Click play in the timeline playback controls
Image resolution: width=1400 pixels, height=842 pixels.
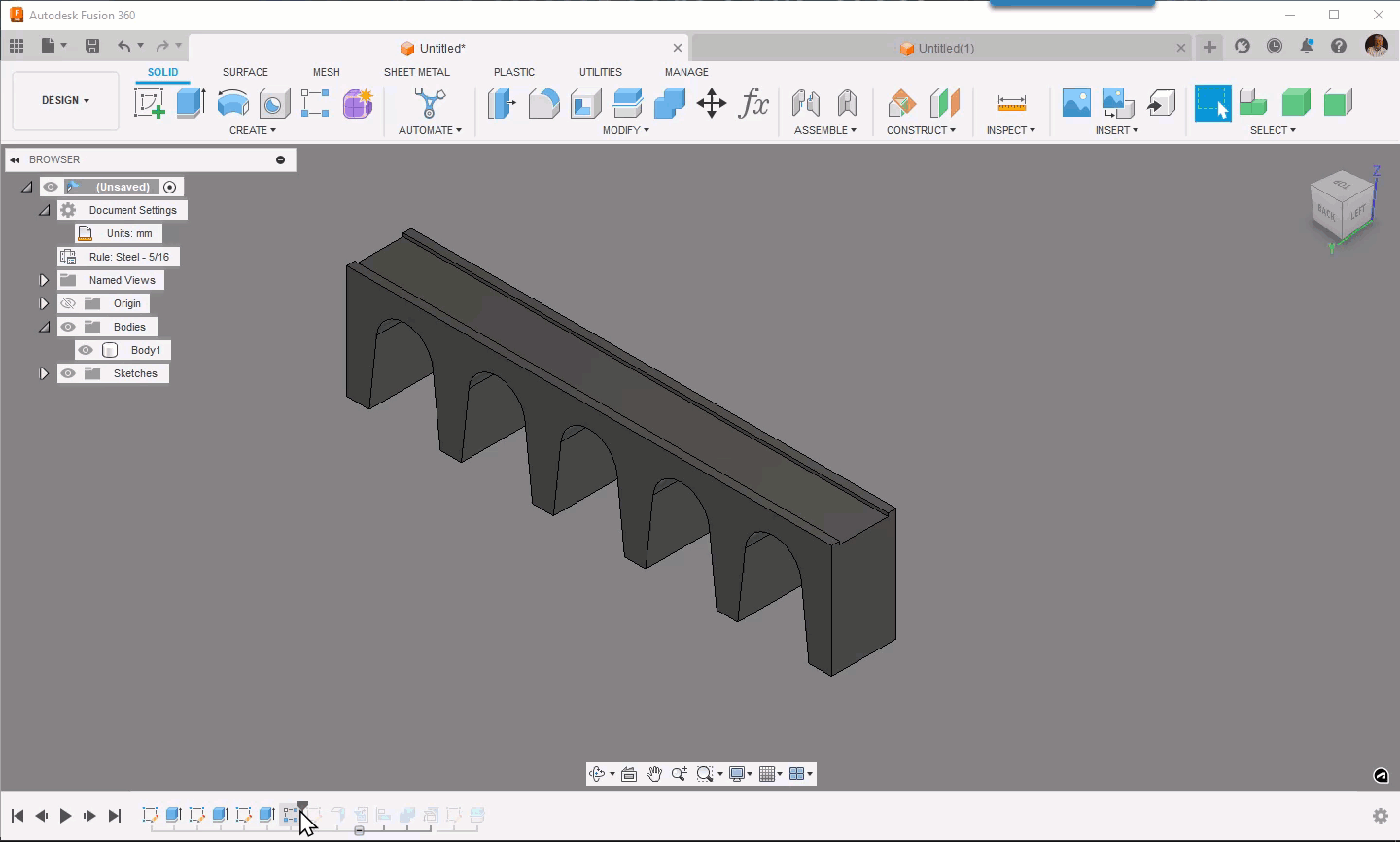point(64,816)
